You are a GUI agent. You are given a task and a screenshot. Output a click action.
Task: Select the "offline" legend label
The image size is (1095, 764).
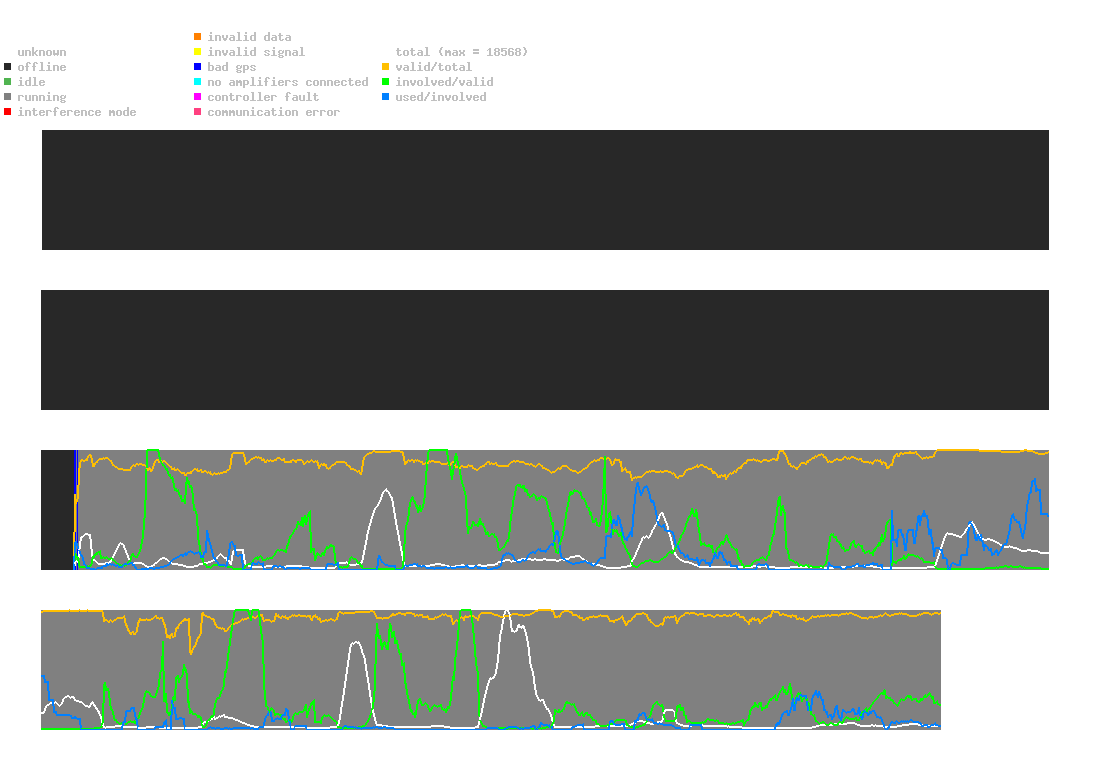point(42,67)
